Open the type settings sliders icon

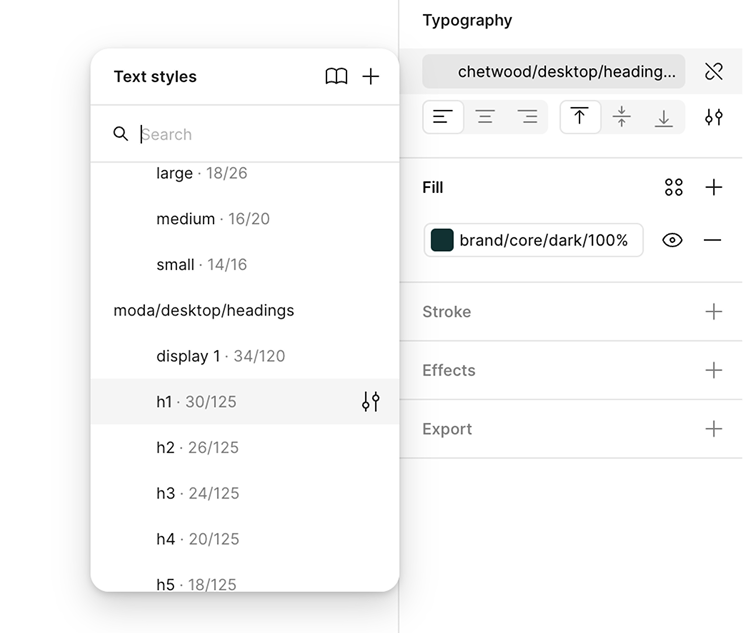click(x=713, y=117)
